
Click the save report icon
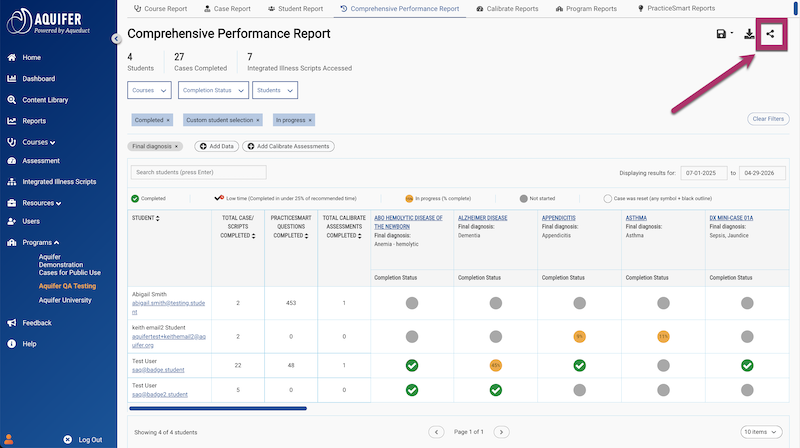coord(721,34)
